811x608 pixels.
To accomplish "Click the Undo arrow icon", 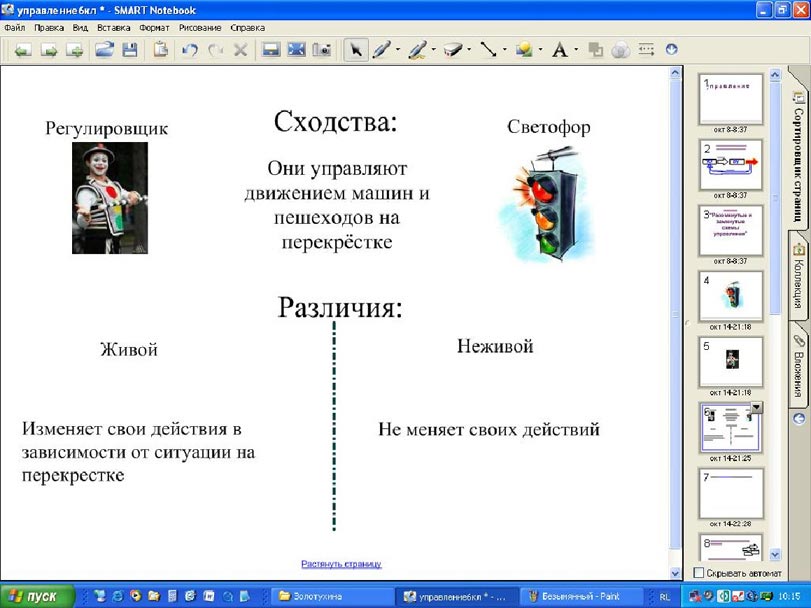I will click(x=188, y=49).
